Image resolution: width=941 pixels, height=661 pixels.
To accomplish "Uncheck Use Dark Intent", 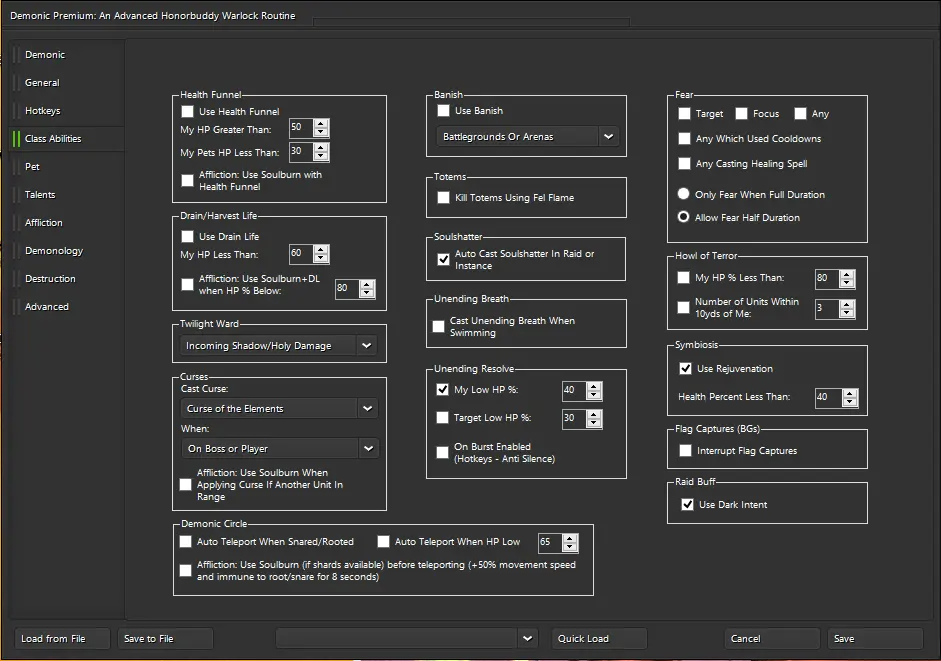I will (688, 504).
